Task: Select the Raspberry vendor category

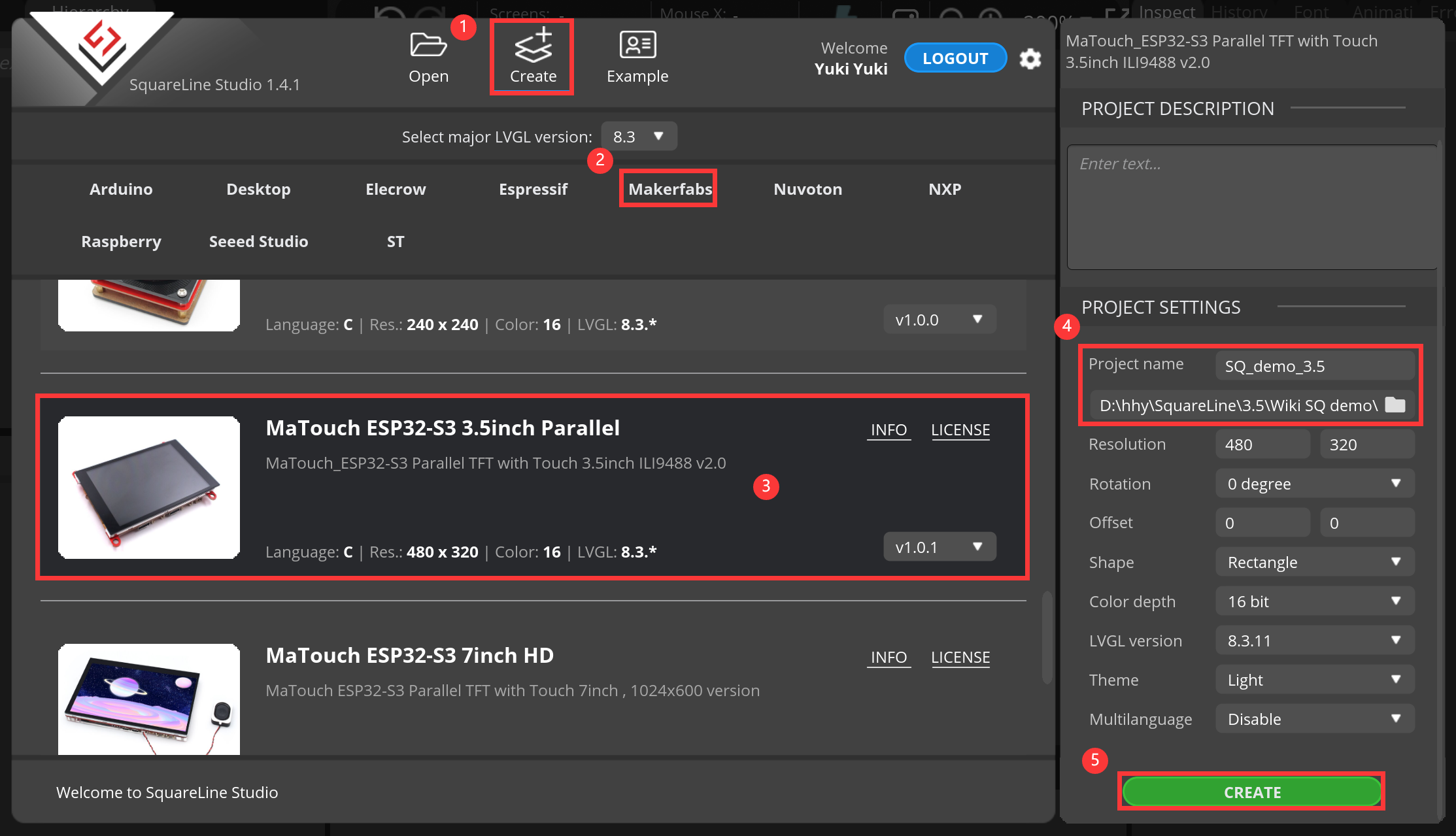Action: pos(121,241)
